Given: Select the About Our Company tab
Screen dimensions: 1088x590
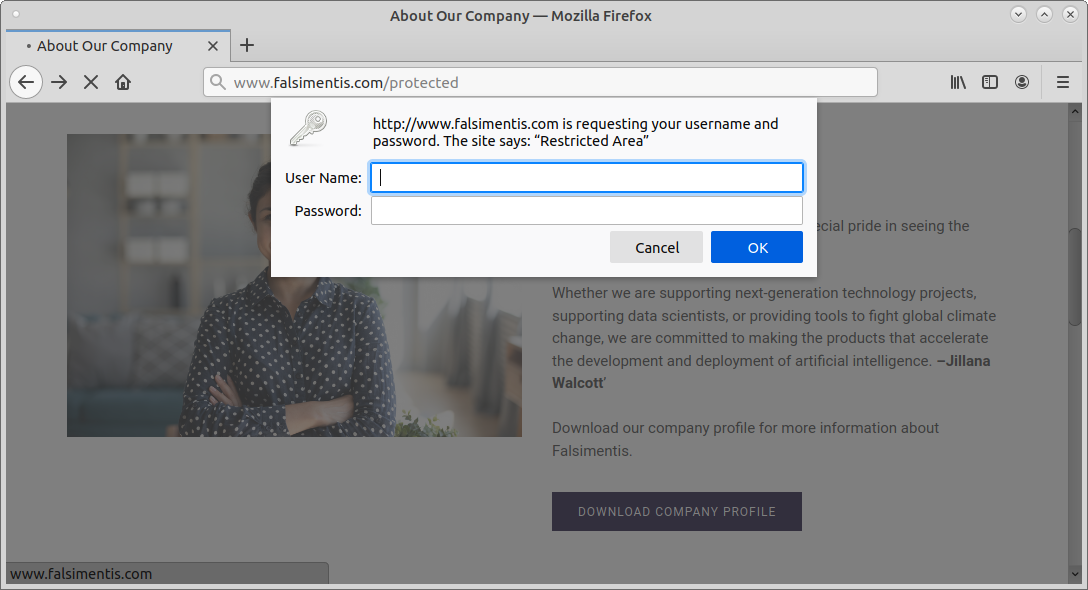Looking at the screenshot, I should (x=118, y=46).
